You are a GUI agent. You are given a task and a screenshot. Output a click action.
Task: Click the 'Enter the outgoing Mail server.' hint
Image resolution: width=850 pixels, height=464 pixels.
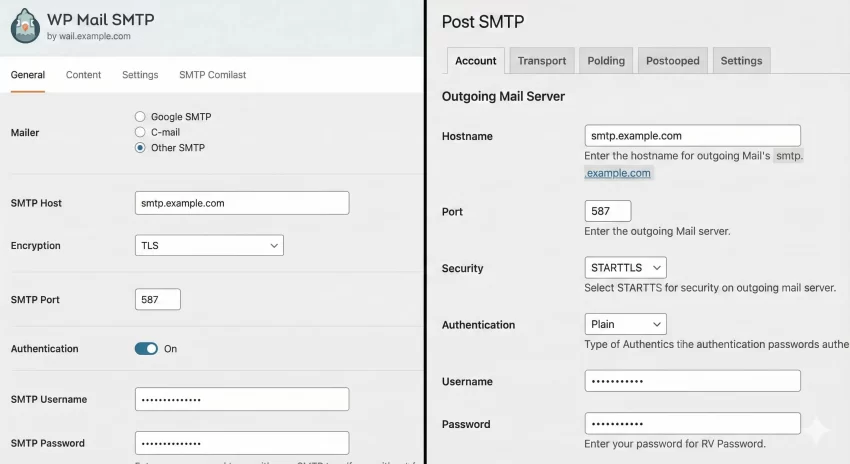(657, 231)
